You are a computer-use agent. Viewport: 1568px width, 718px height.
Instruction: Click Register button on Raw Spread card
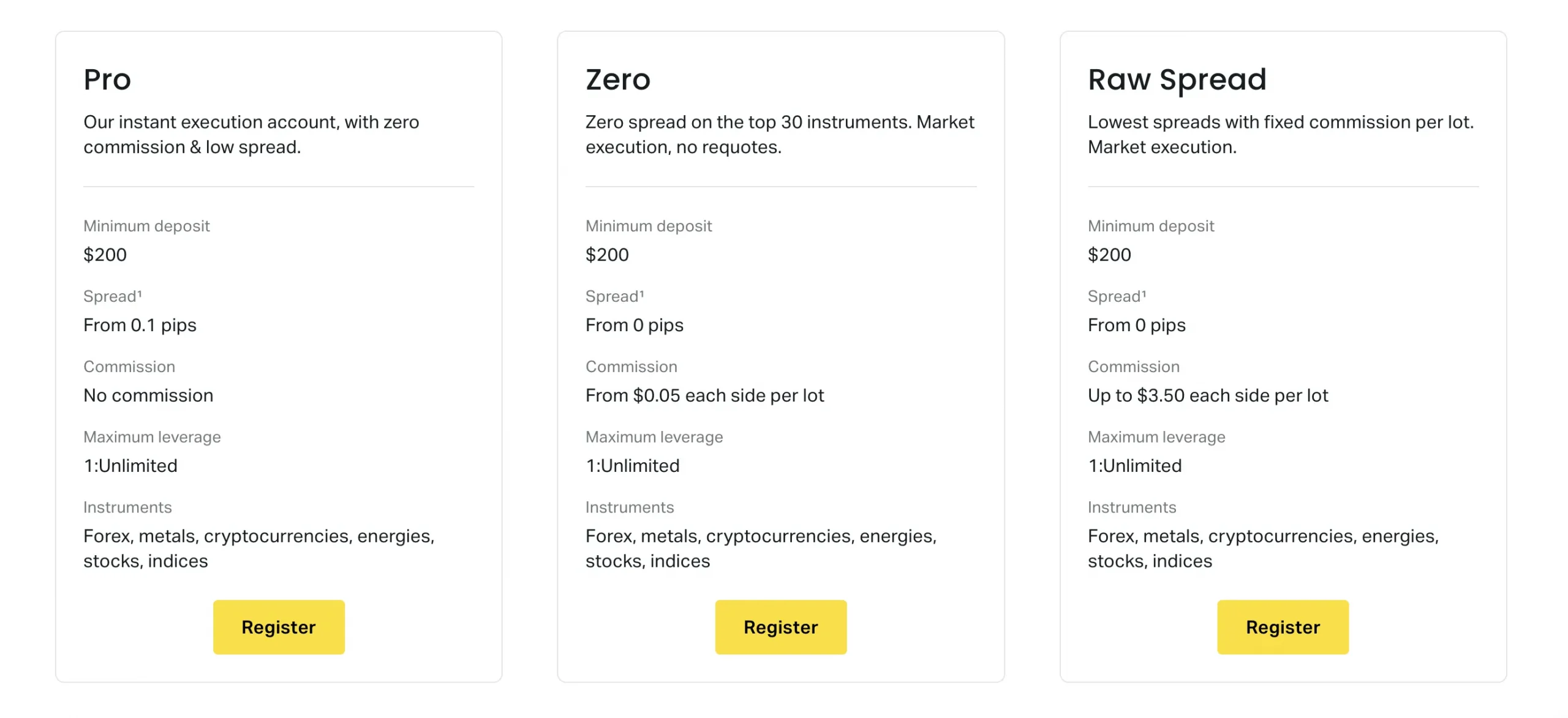[x=1283, y=627]
